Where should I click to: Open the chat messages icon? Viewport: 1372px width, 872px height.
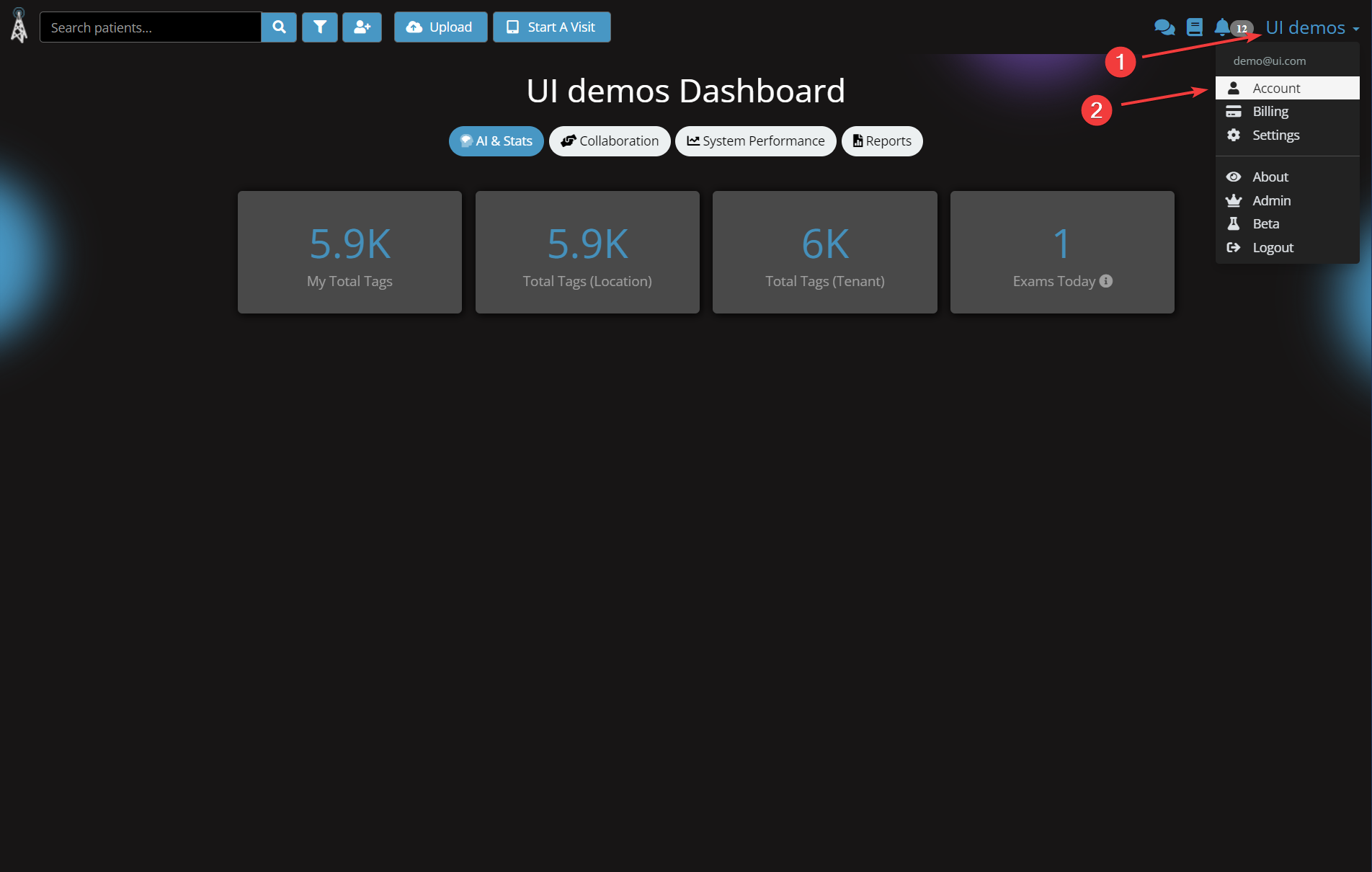pos(1164,27)
